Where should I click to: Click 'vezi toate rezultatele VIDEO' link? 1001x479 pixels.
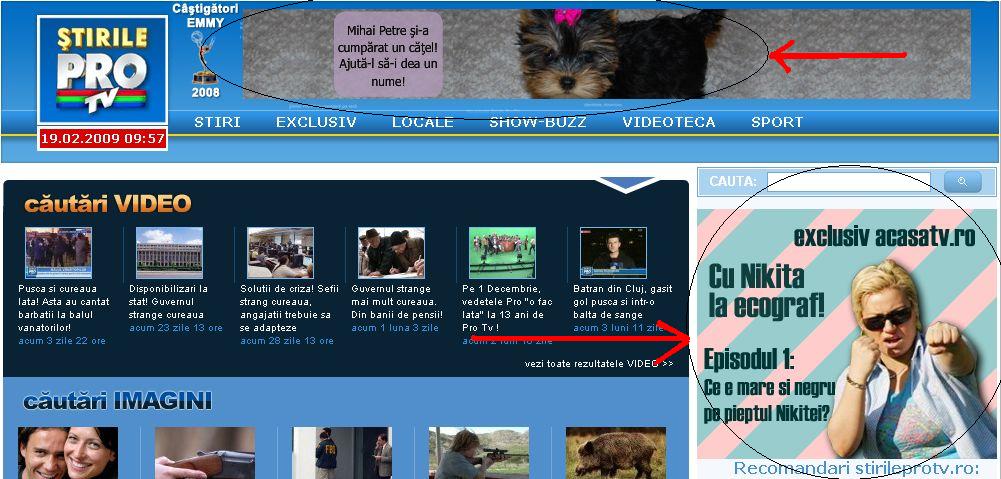tap(598, 363)
